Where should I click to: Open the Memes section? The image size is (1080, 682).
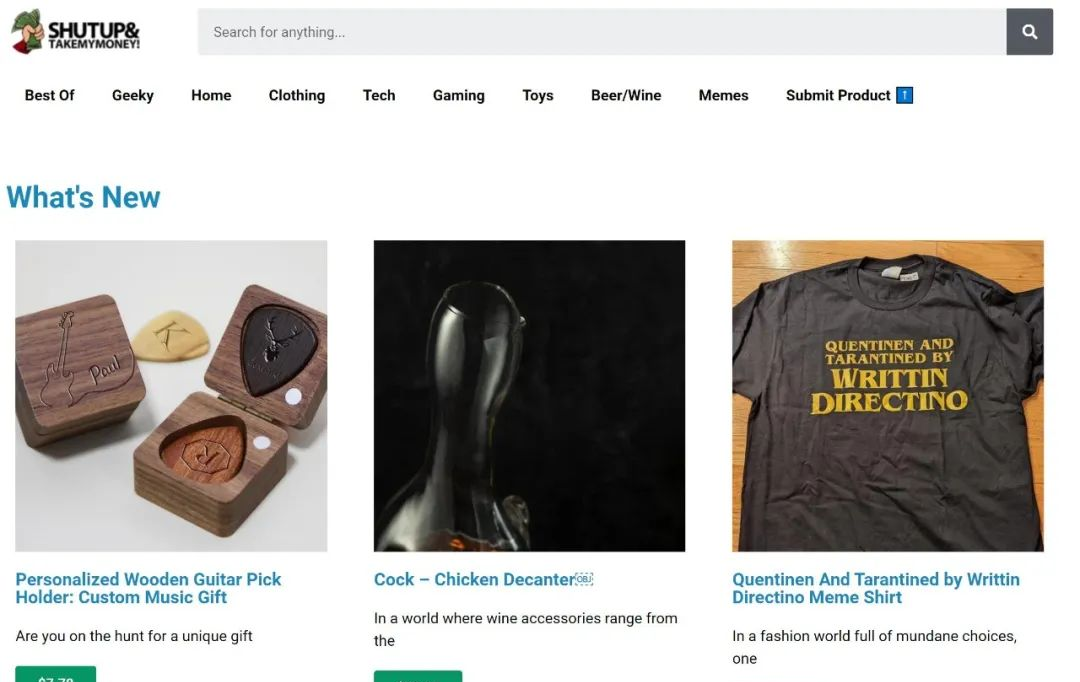click(723, 95)
